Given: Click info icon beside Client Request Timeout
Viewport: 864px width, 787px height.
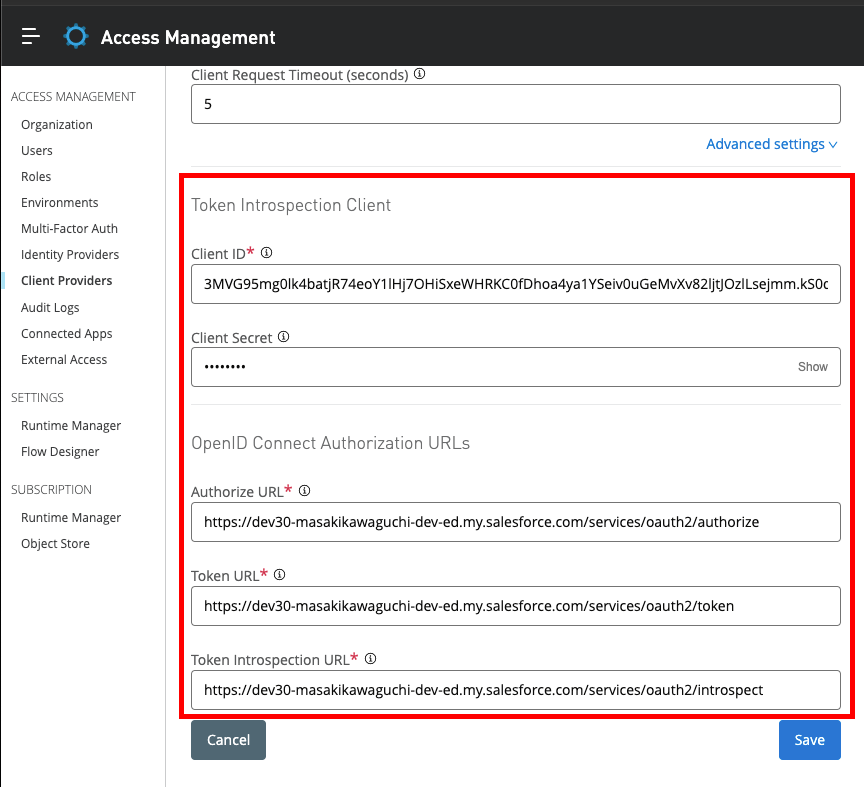Looking at the screenshot, I should tap(419, 74).
